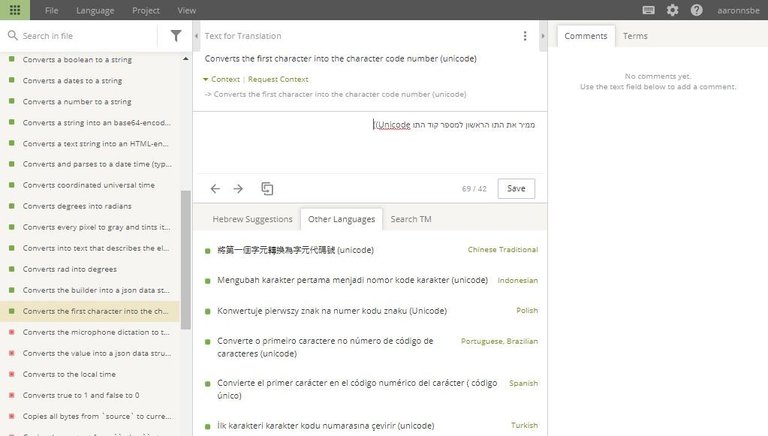Collapse the Context section

tap(220, 78)
